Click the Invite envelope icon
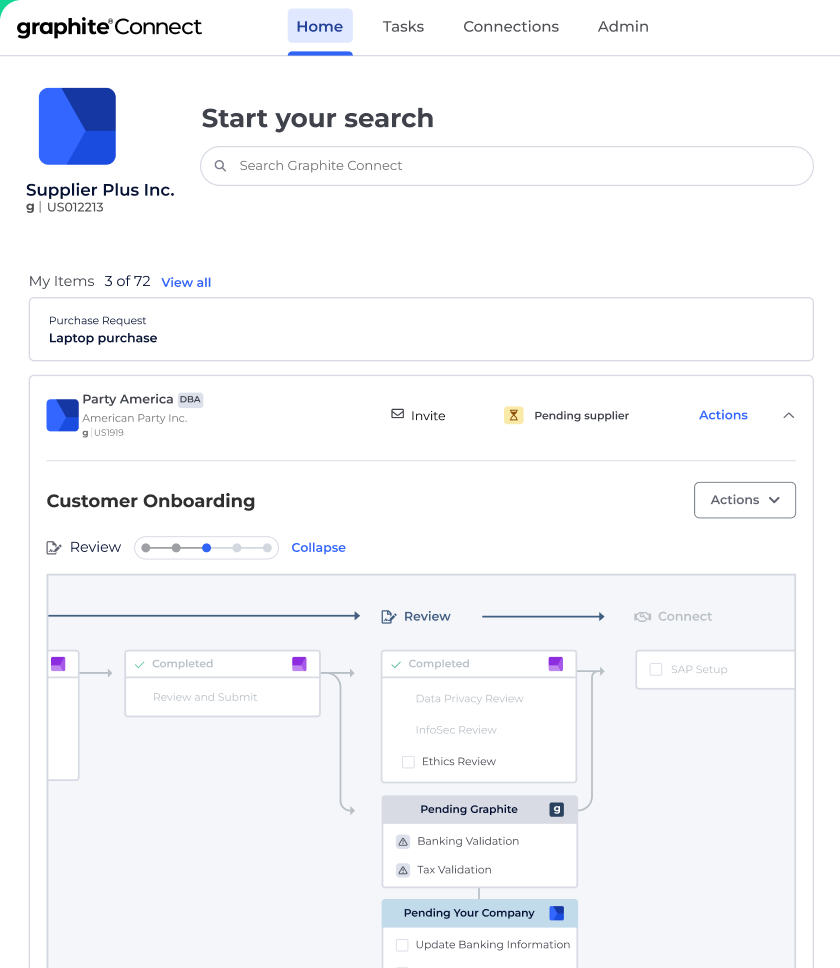Viewport: 840px width, 968px height. click(x=397, y=414)
